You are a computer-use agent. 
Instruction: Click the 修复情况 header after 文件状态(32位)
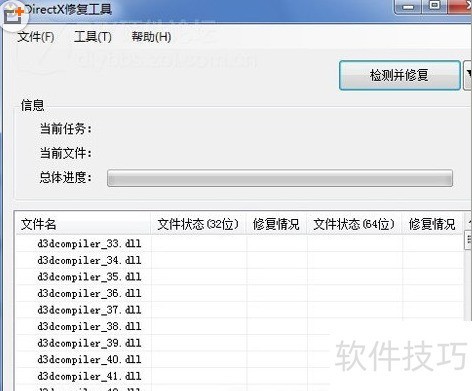point(276,224)
